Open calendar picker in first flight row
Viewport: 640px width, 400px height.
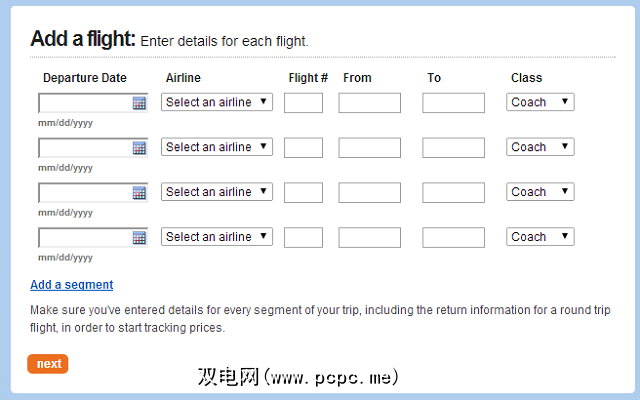click(139, 103)
